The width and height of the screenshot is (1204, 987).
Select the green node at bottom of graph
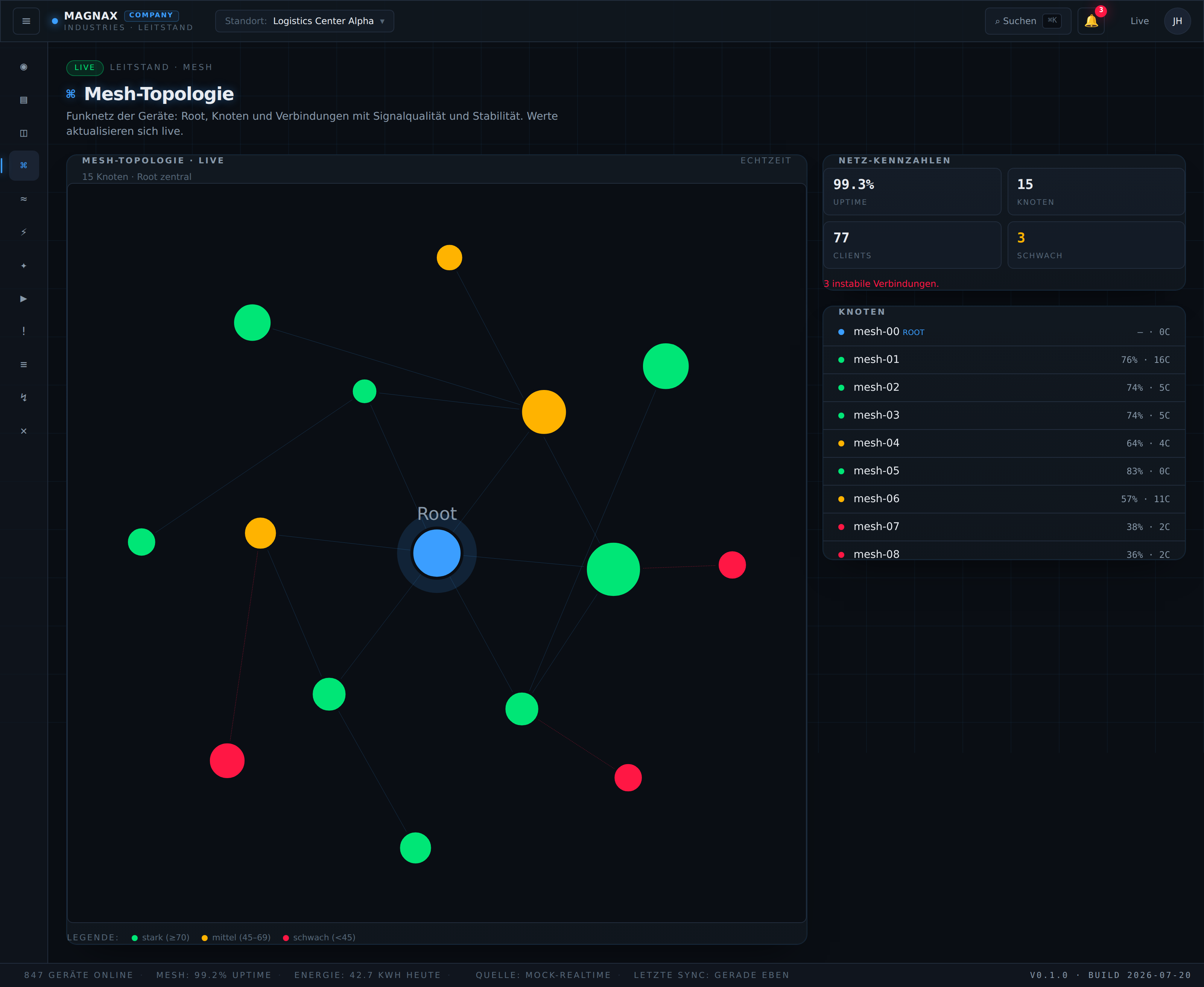coord(415,848)
